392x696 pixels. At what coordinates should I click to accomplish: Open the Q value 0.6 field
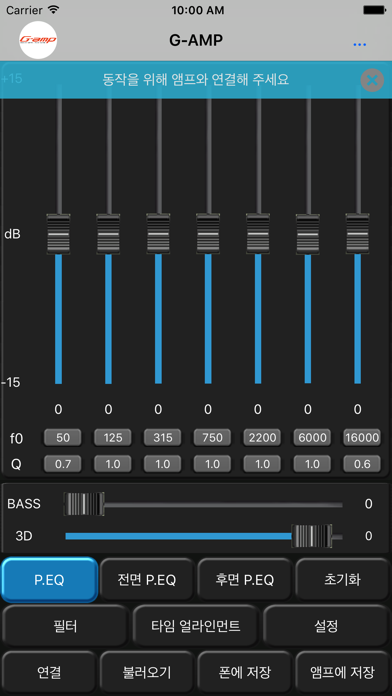(x=362, y=464)
